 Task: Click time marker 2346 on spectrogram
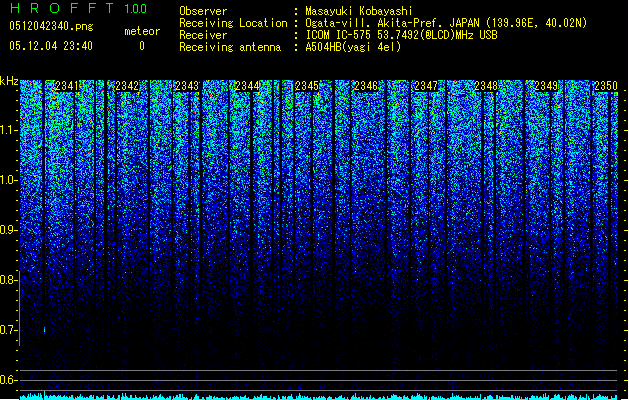point(366,86)
